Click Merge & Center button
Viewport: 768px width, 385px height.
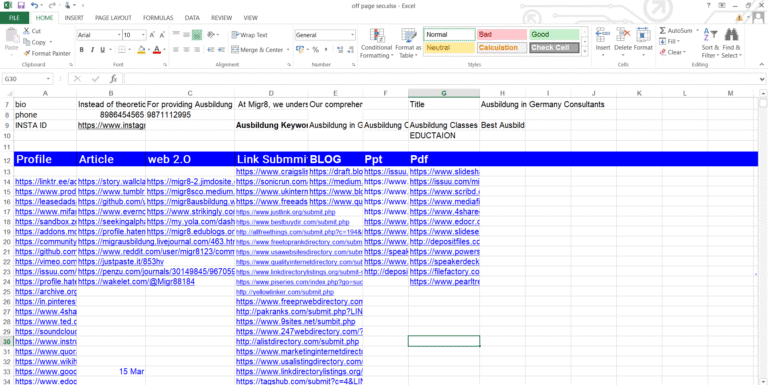[x=257, y=49]
